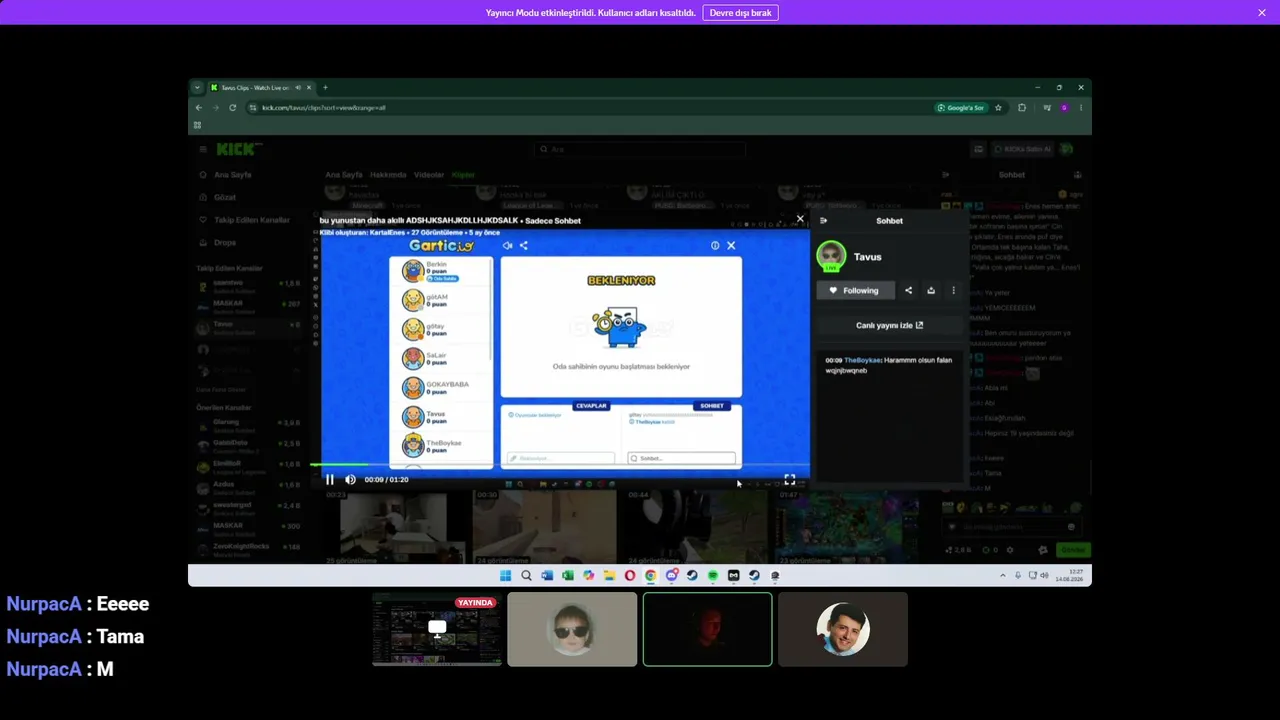The height and width of the screenshot is (720, 1280).
Task: Open File Explorer from the taskbar
Action: [609, 576]
